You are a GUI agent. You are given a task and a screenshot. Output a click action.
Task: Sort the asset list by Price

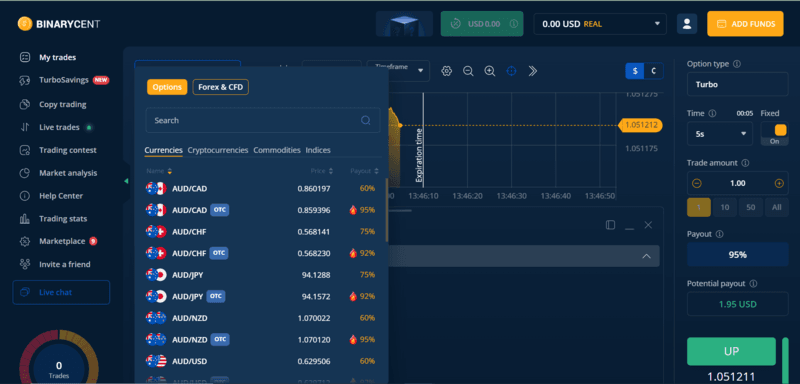(322, 171)
